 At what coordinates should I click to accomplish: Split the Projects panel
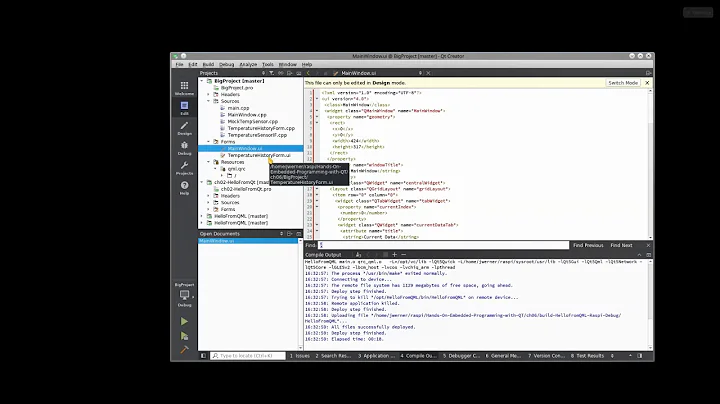(290, 73)
